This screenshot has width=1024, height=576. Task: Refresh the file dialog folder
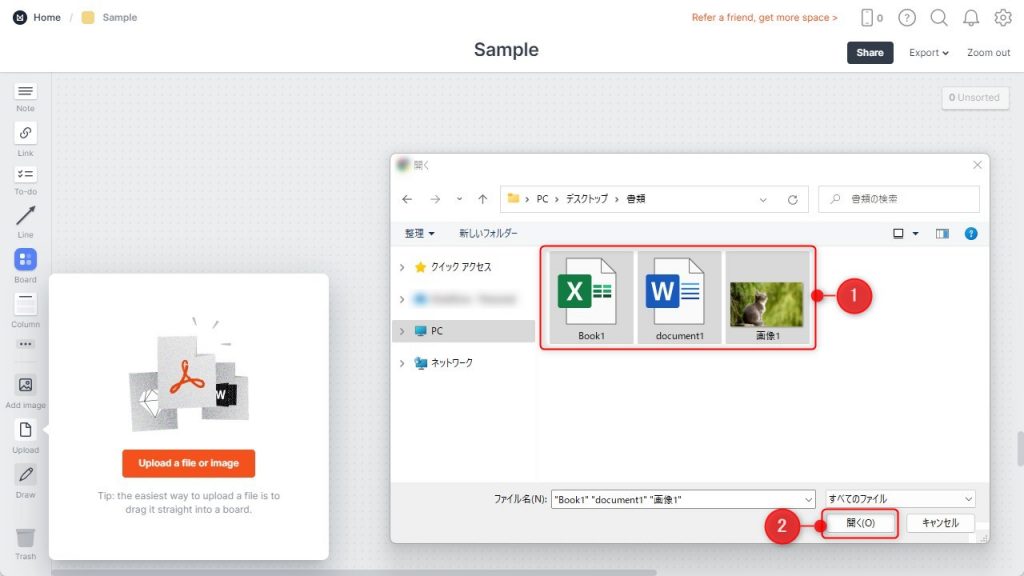793,200
